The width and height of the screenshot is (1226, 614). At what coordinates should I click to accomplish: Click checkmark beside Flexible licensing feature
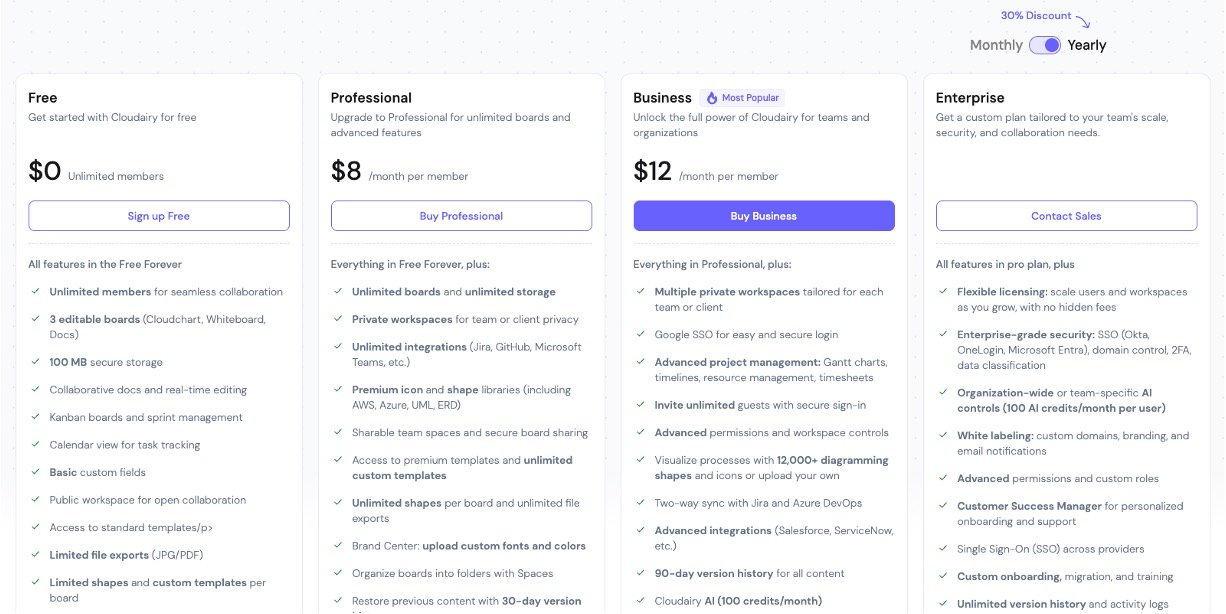(943, 292)
